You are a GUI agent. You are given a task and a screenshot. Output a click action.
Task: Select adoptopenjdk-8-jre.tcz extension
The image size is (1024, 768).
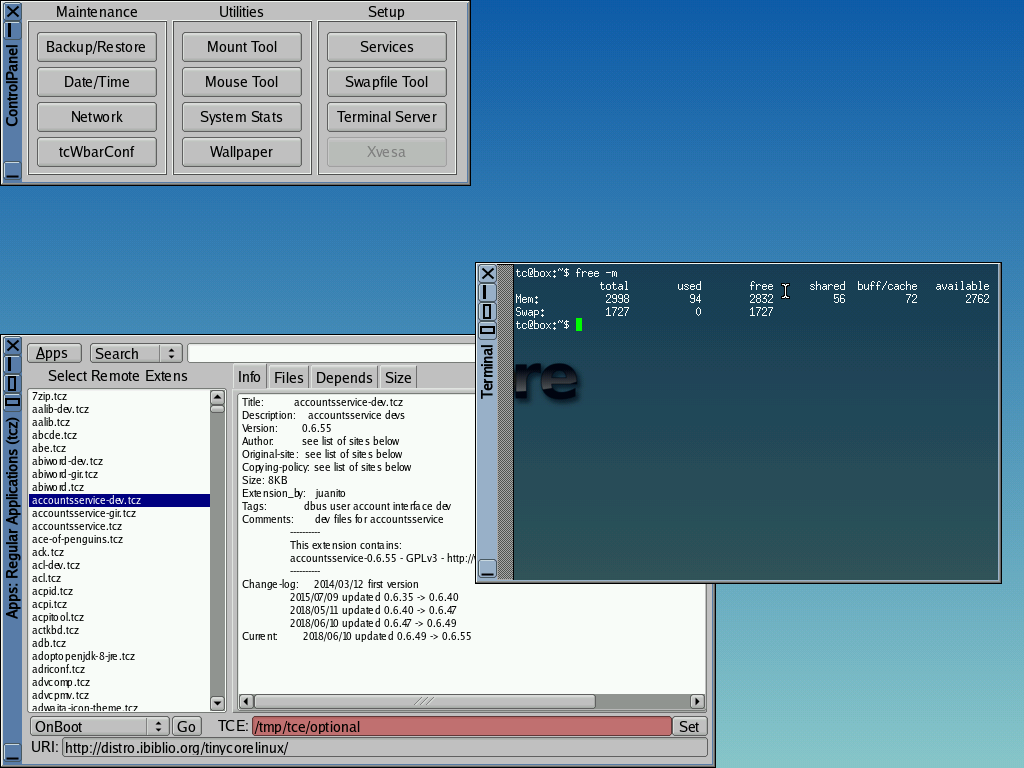[x=119, y=656]
